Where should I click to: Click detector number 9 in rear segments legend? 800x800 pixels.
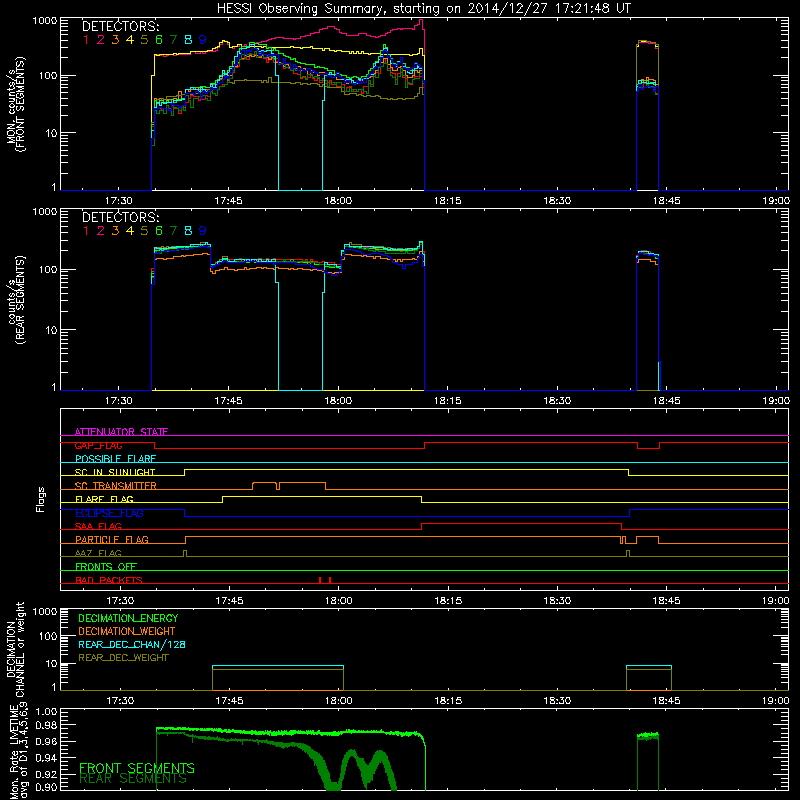[203, 231]
